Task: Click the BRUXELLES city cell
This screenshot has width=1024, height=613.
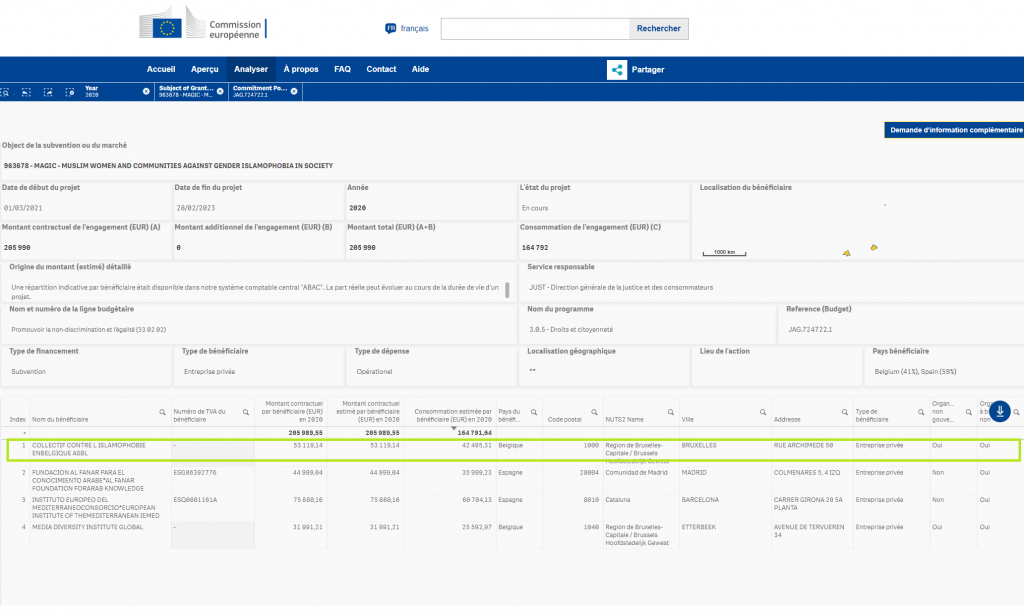Action: (x=699, y=445)
